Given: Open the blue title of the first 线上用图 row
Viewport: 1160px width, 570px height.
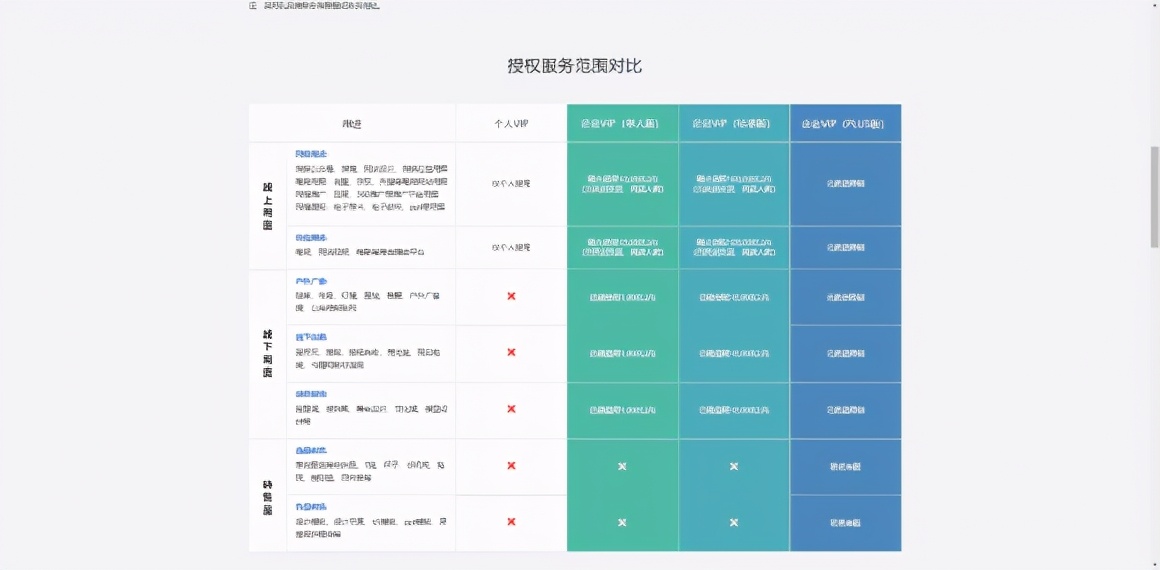Looking at the screenshot, I should click(x=311, y=154).
